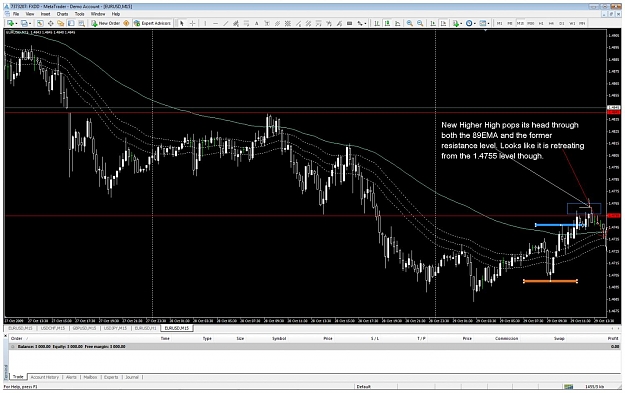Toggle Expert Advisors on or off
The image size is (625, 393).
[x=152, y=23]
